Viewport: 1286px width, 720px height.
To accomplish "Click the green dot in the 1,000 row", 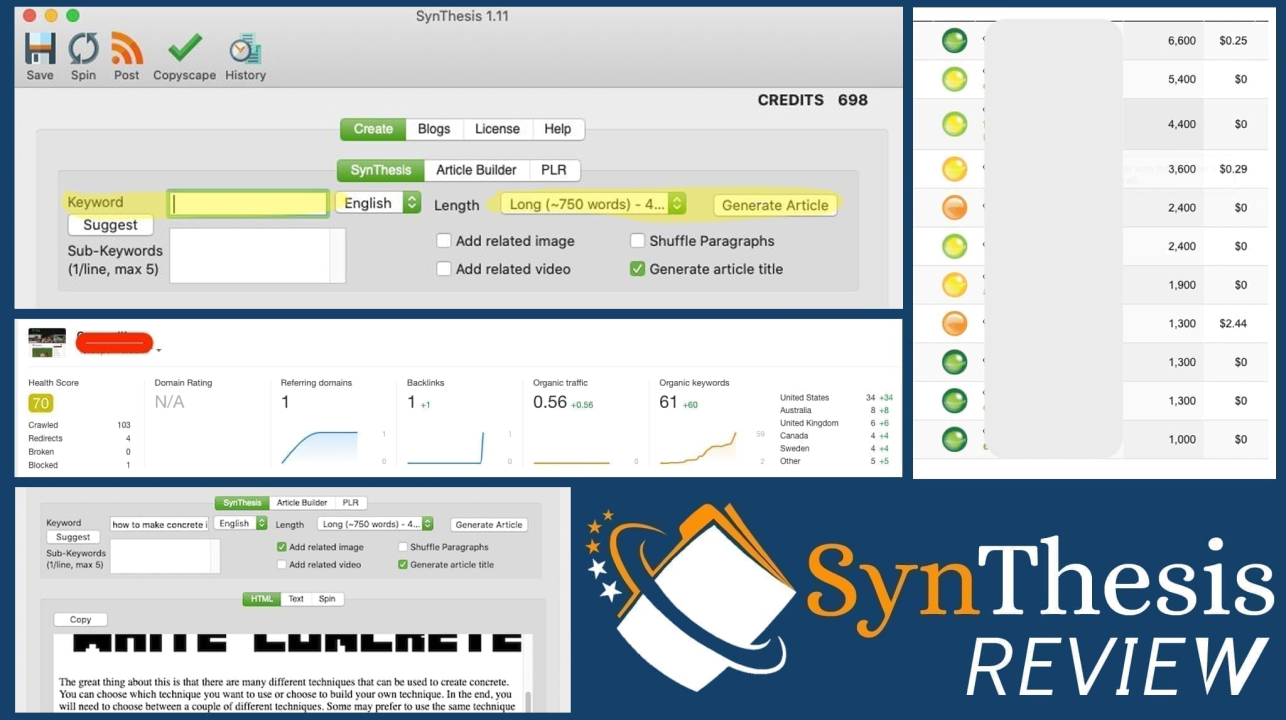I will tap(955, 439).
